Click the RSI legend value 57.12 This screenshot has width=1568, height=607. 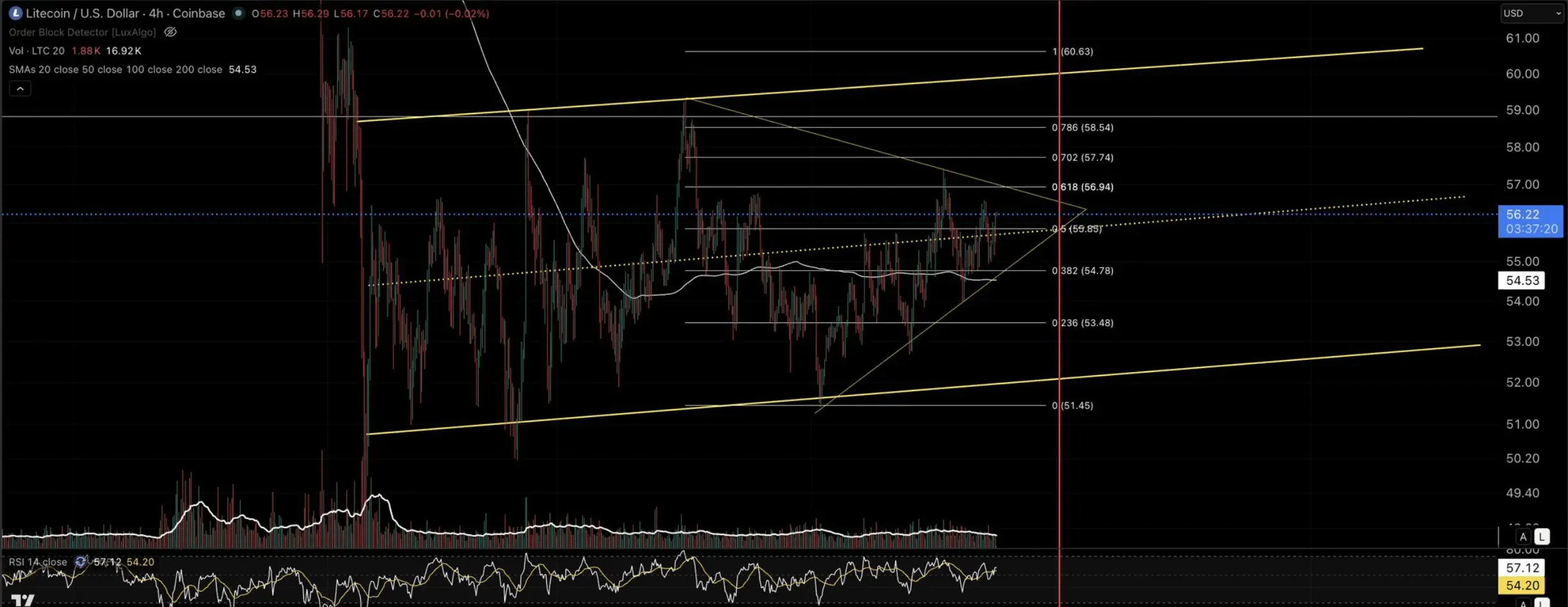coord(107,562)
